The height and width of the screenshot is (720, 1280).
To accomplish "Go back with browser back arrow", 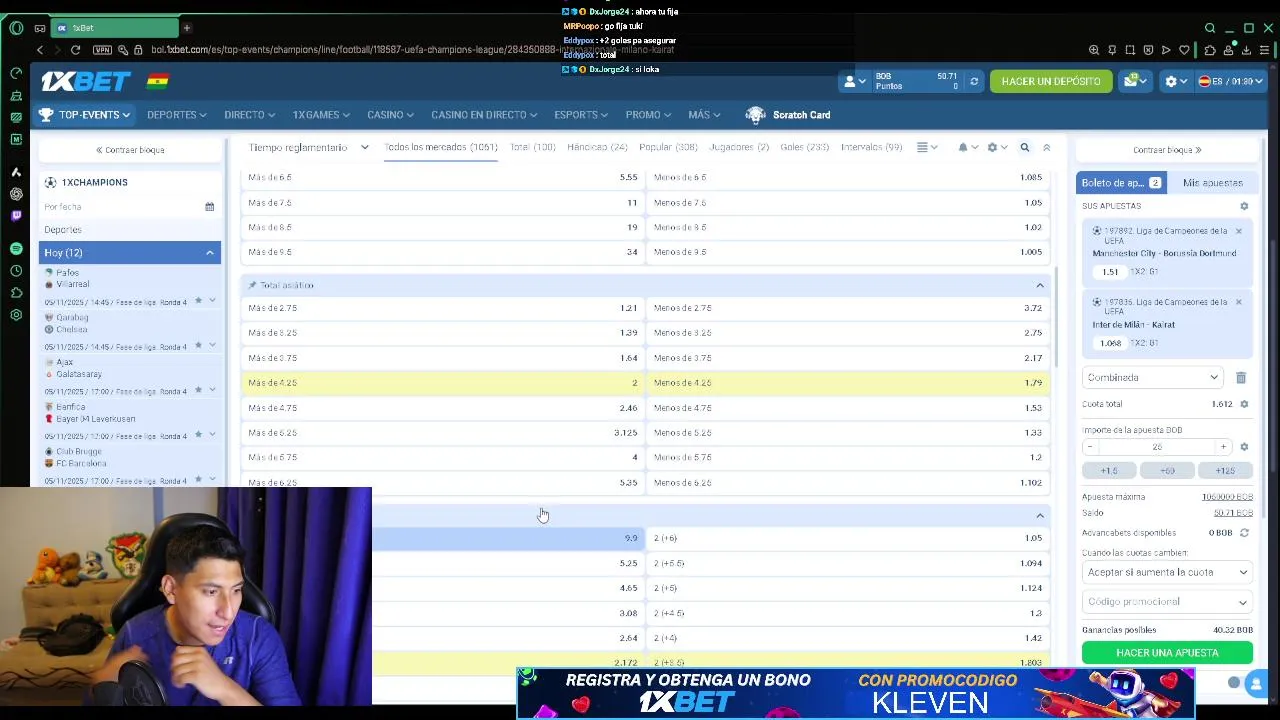I will 40,50.
